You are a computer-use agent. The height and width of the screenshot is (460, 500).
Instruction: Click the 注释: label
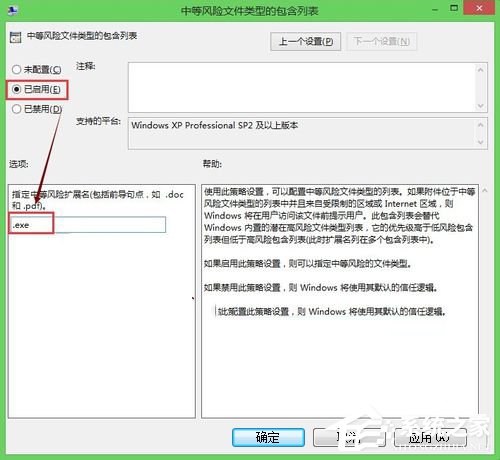pyautogui.click(x=86, y=66)
